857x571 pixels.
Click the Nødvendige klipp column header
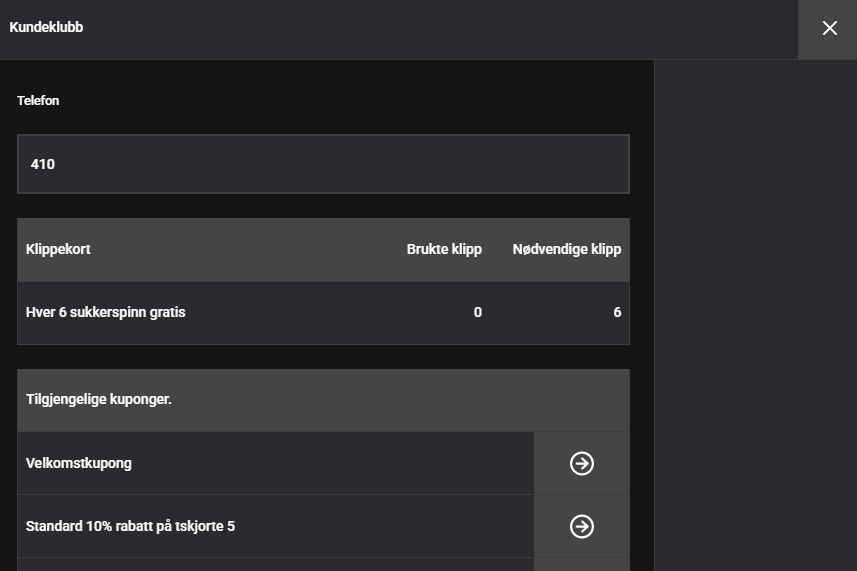click(567, 249)
